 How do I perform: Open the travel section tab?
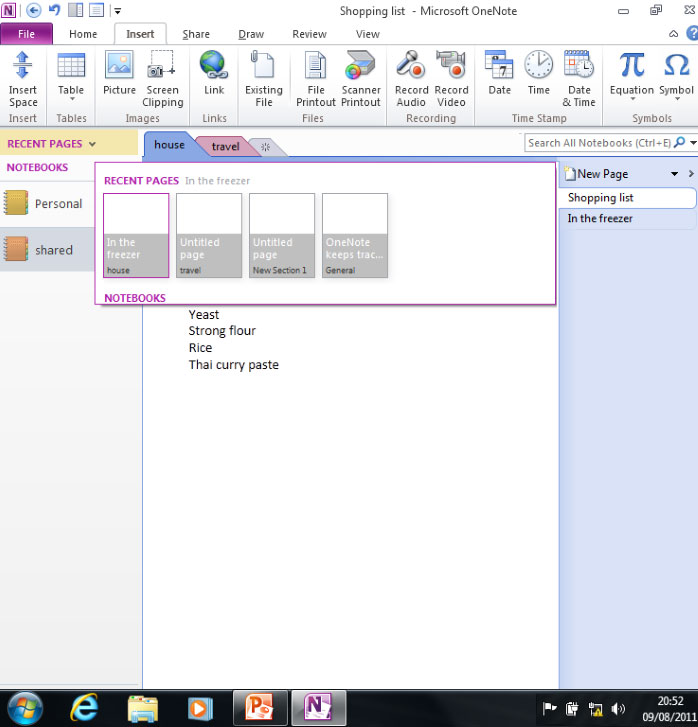click(226, 146)
